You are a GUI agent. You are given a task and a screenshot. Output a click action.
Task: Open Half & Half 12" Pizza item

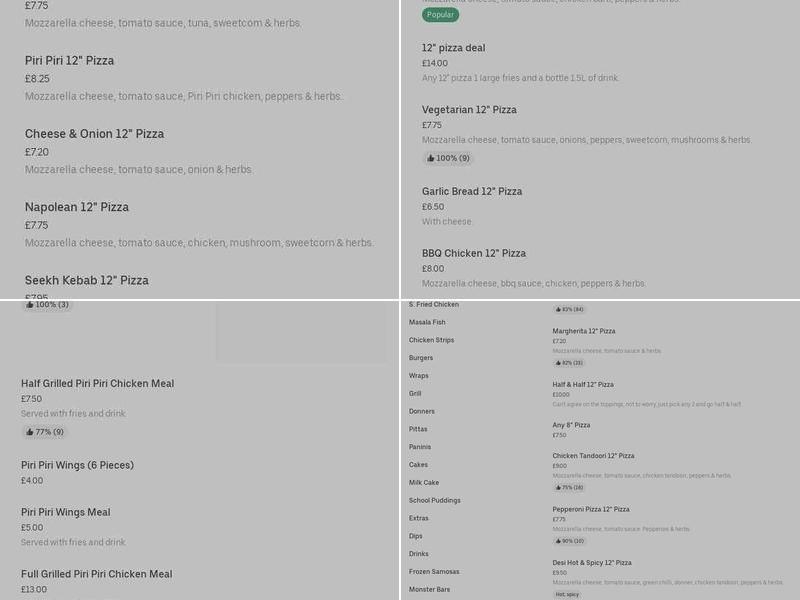coord(583,385)
